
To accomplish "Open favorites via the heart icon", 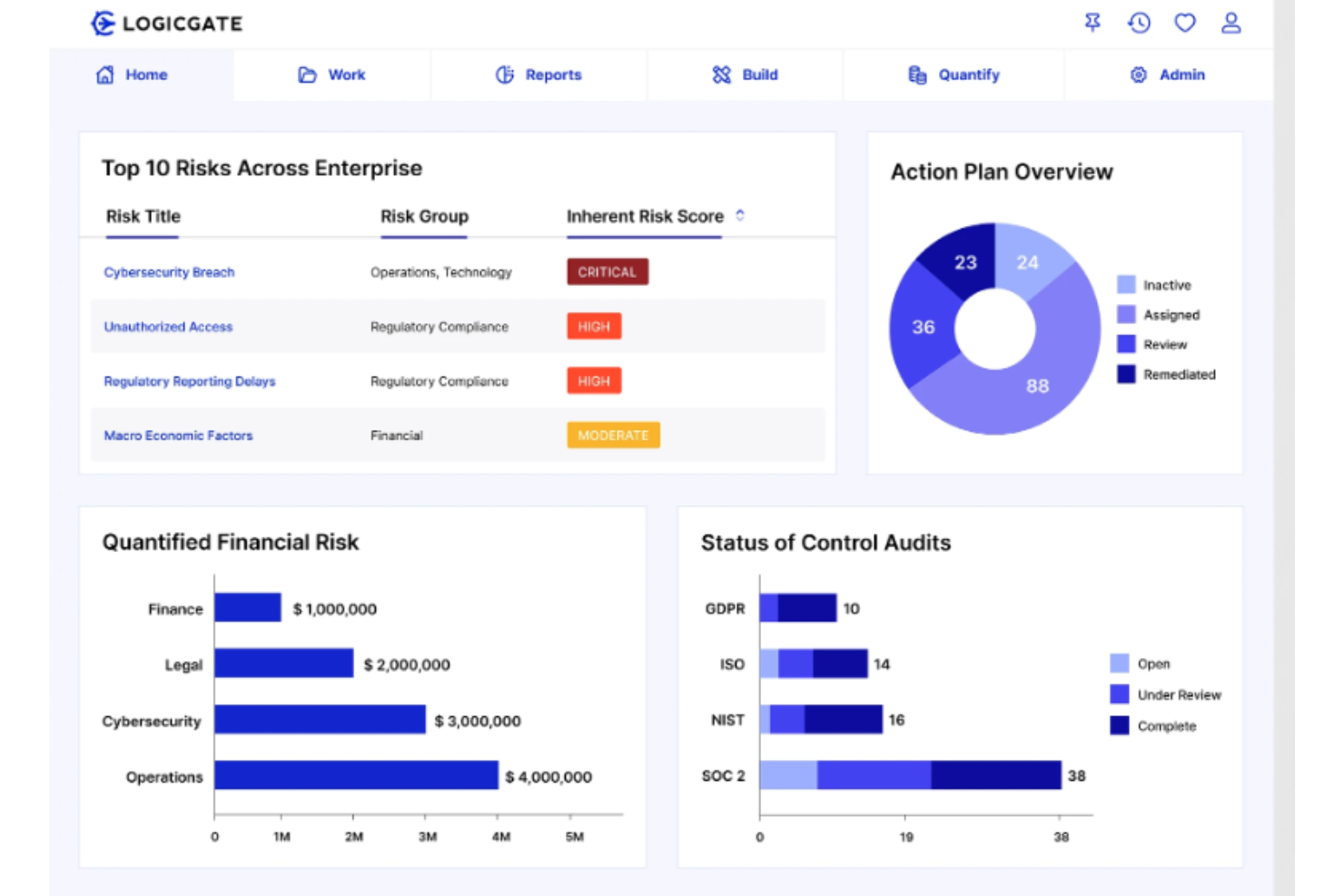I will (1185, 22).
